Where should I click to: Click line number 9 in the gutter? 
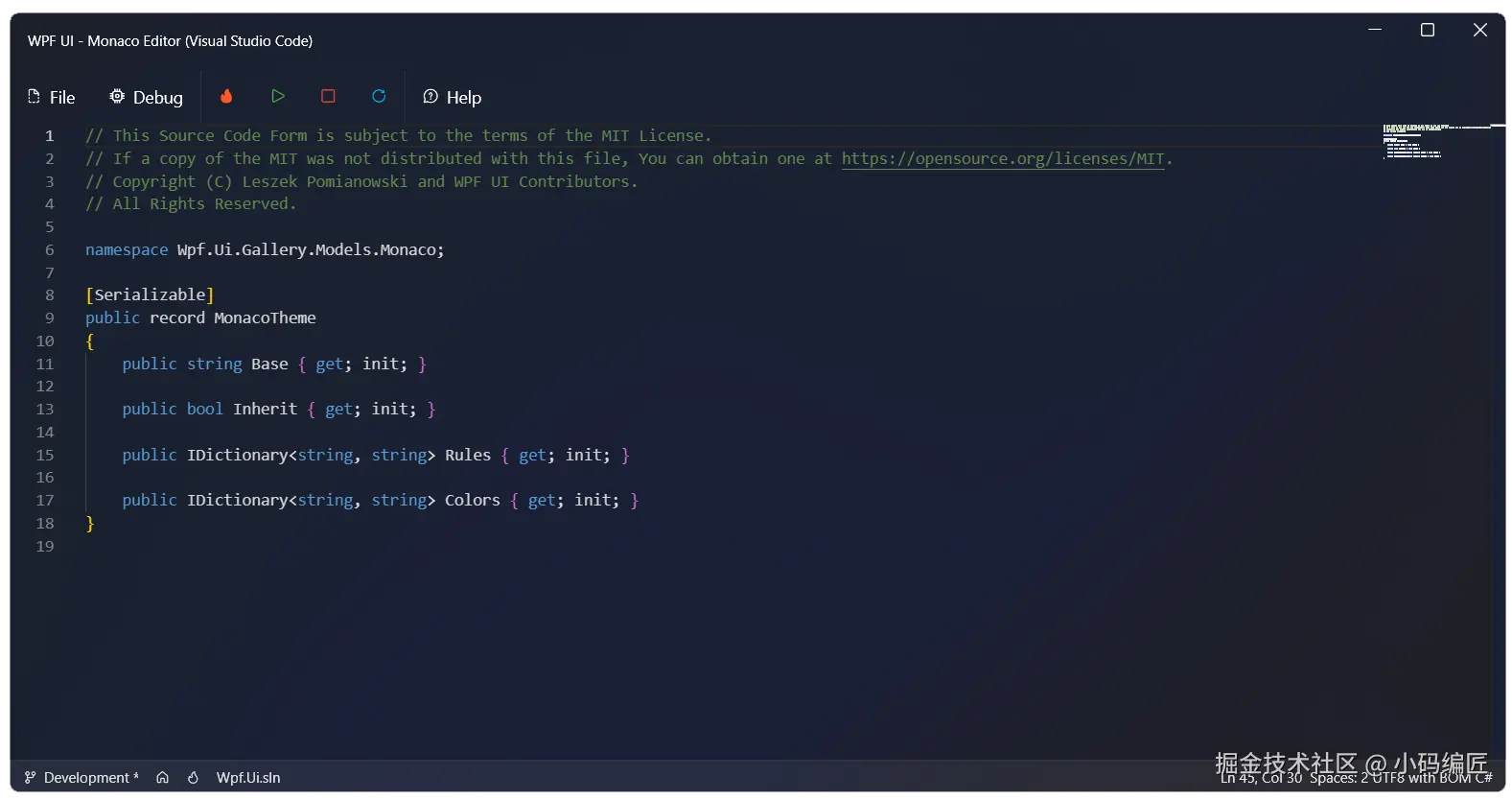tap(50, 318)
